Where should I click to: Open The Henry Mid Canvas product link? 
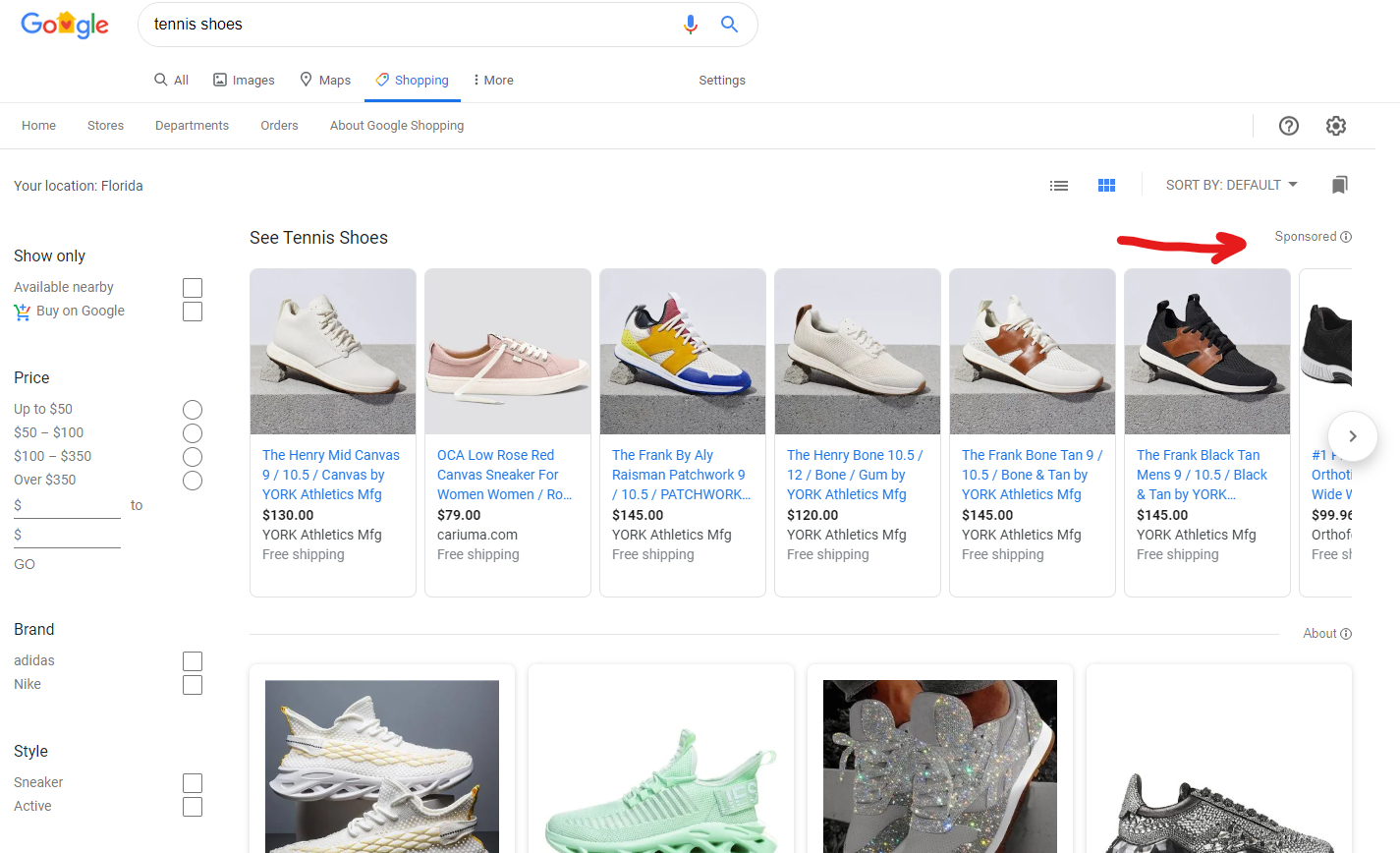(331, 475)
